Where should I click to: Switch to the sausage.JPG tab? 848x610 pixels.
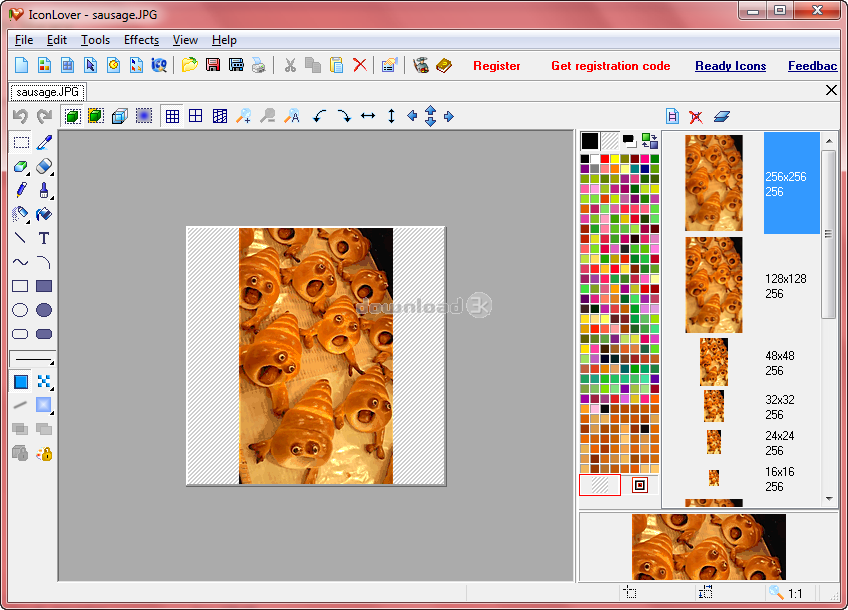click(x=48, y=91)
